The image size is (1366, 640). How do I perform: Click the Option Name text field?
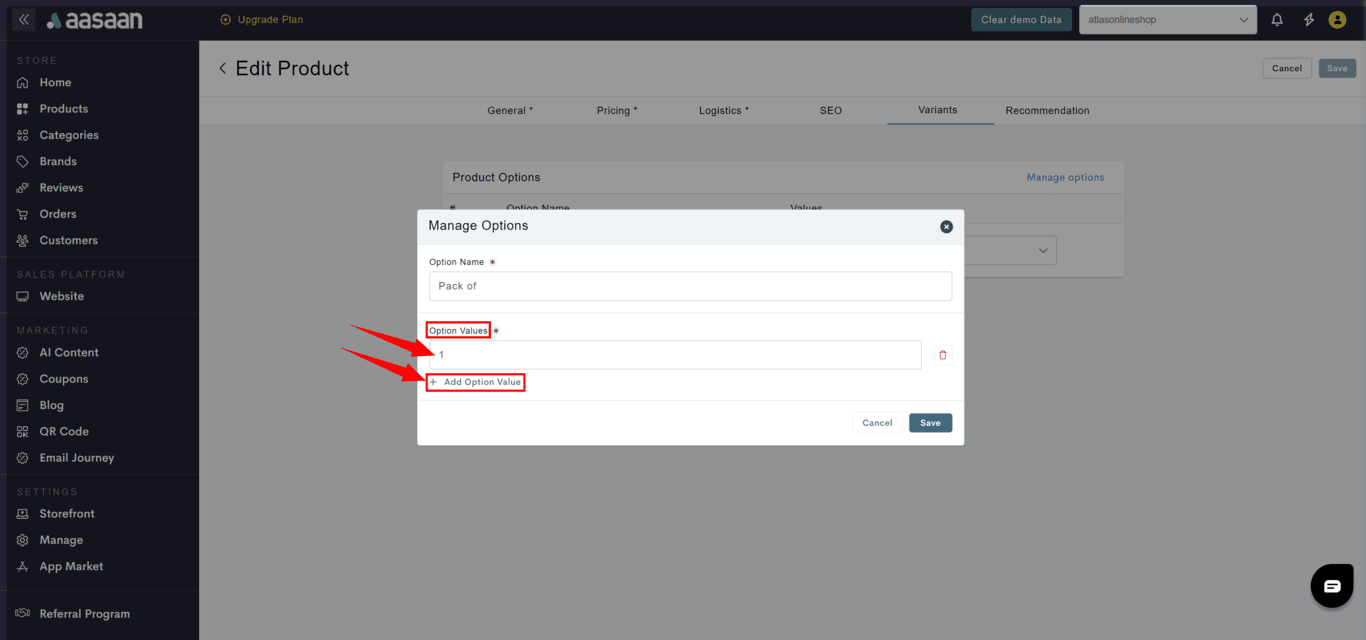690,286
